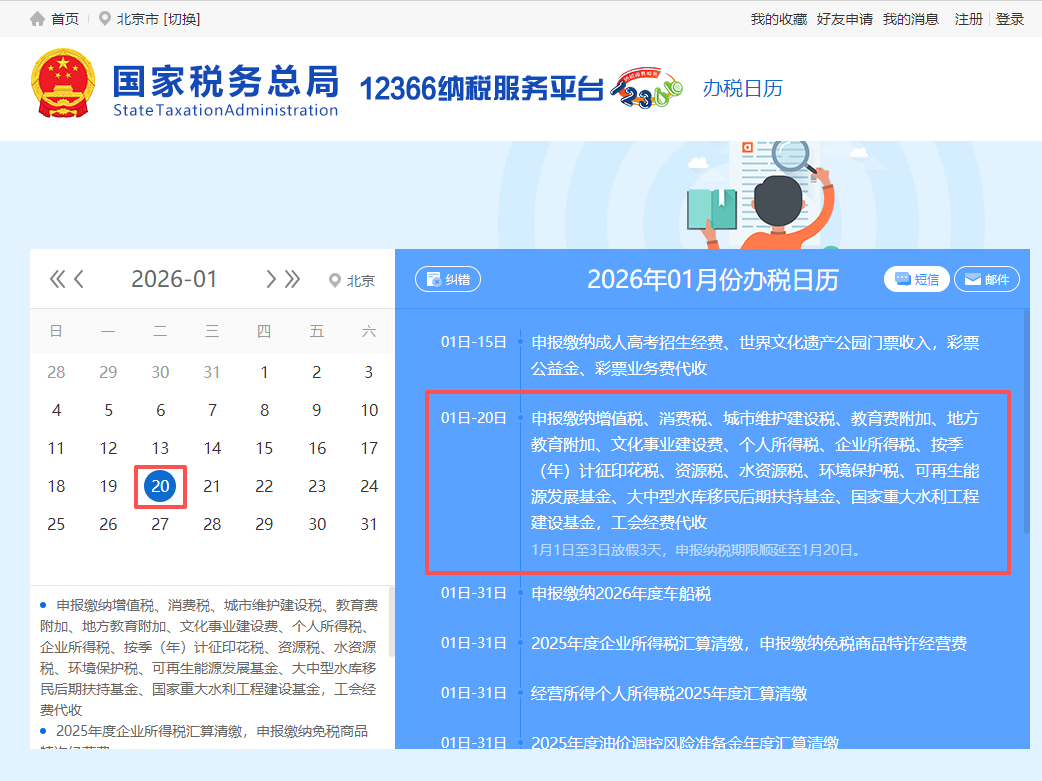
Task: Click the 登录 link
Action: 1010,19
